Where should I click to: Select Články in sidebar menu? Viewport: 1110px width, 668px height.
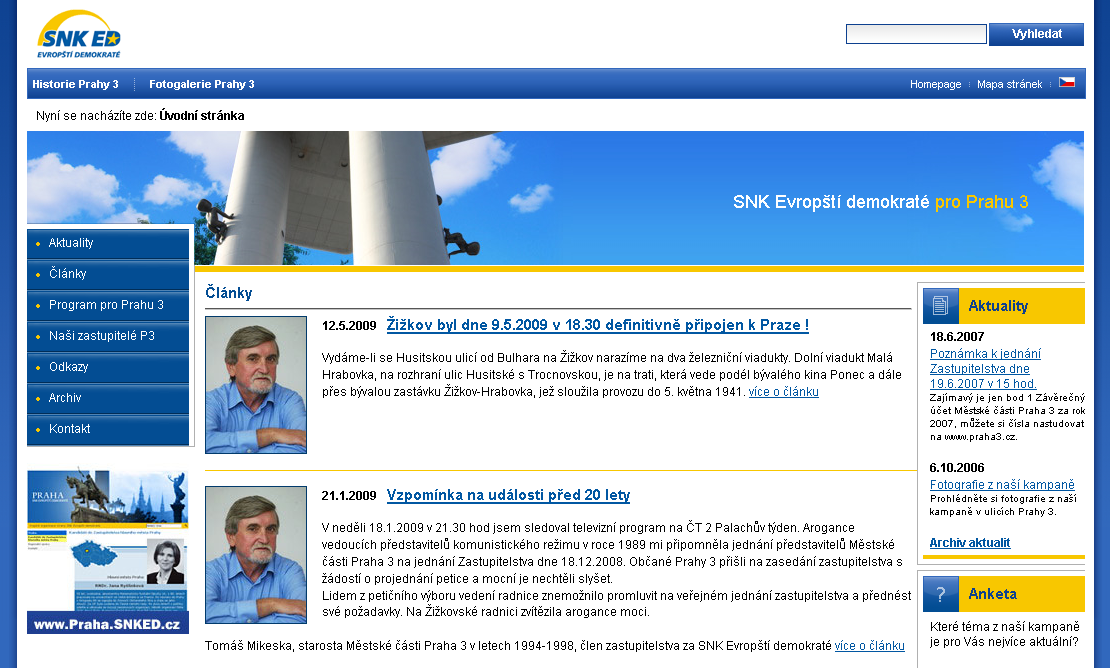(x=108, y=274)
